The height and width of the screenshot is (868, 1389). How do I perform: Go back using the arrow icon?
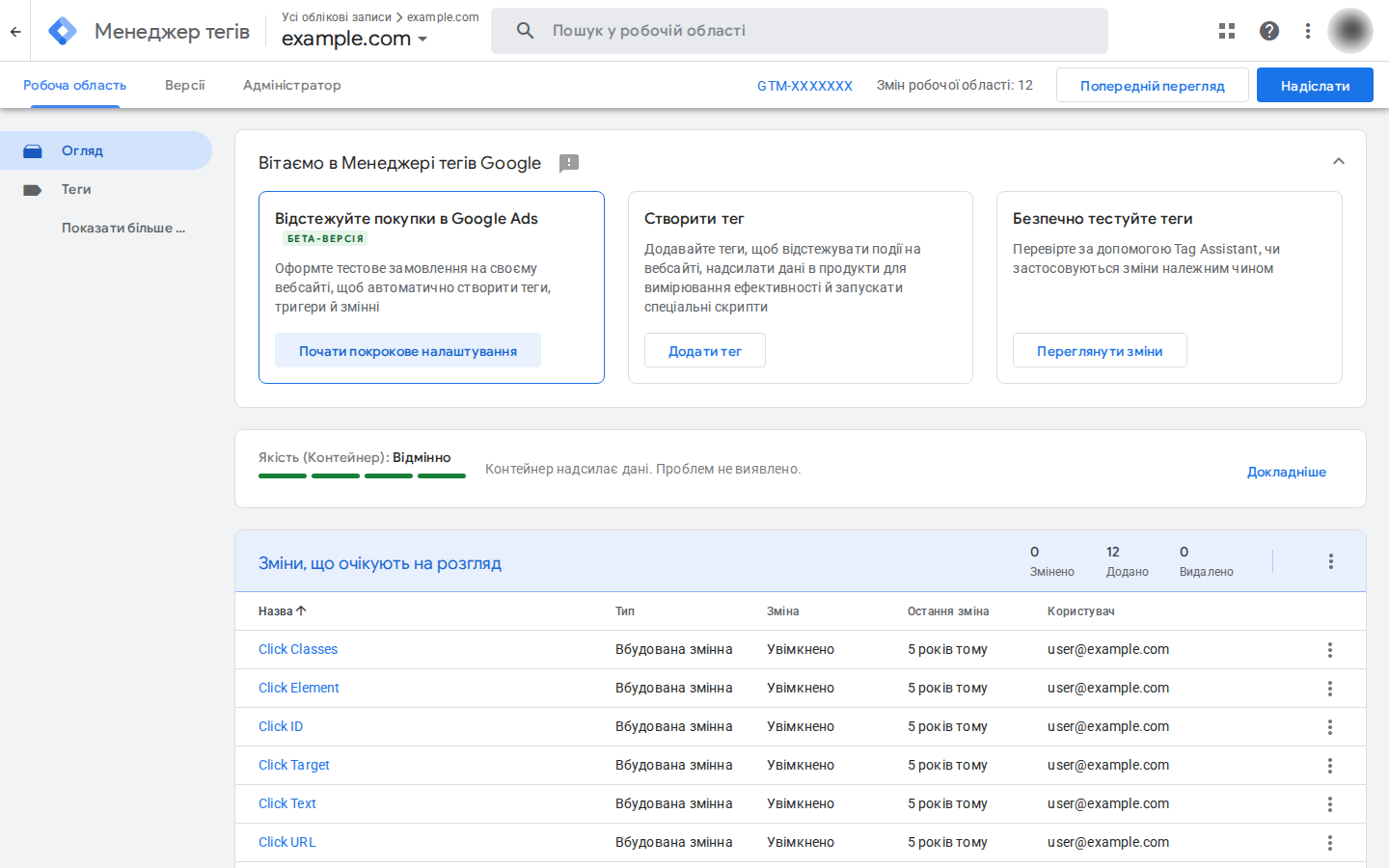tap(15, 31)
